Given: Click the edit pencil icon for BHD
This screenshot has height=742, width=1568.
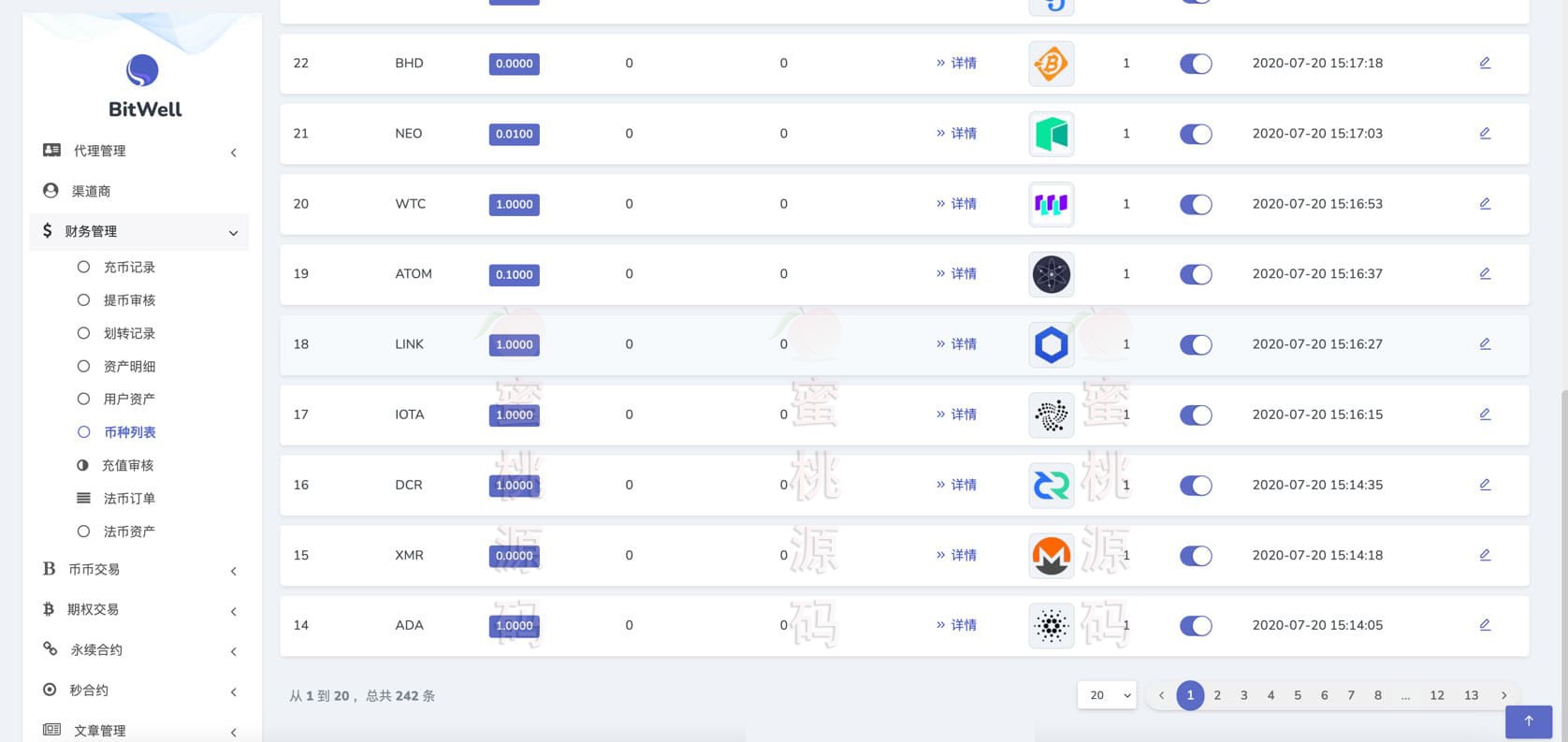Looking at the screenshot, I should [x=1485, y=63].
